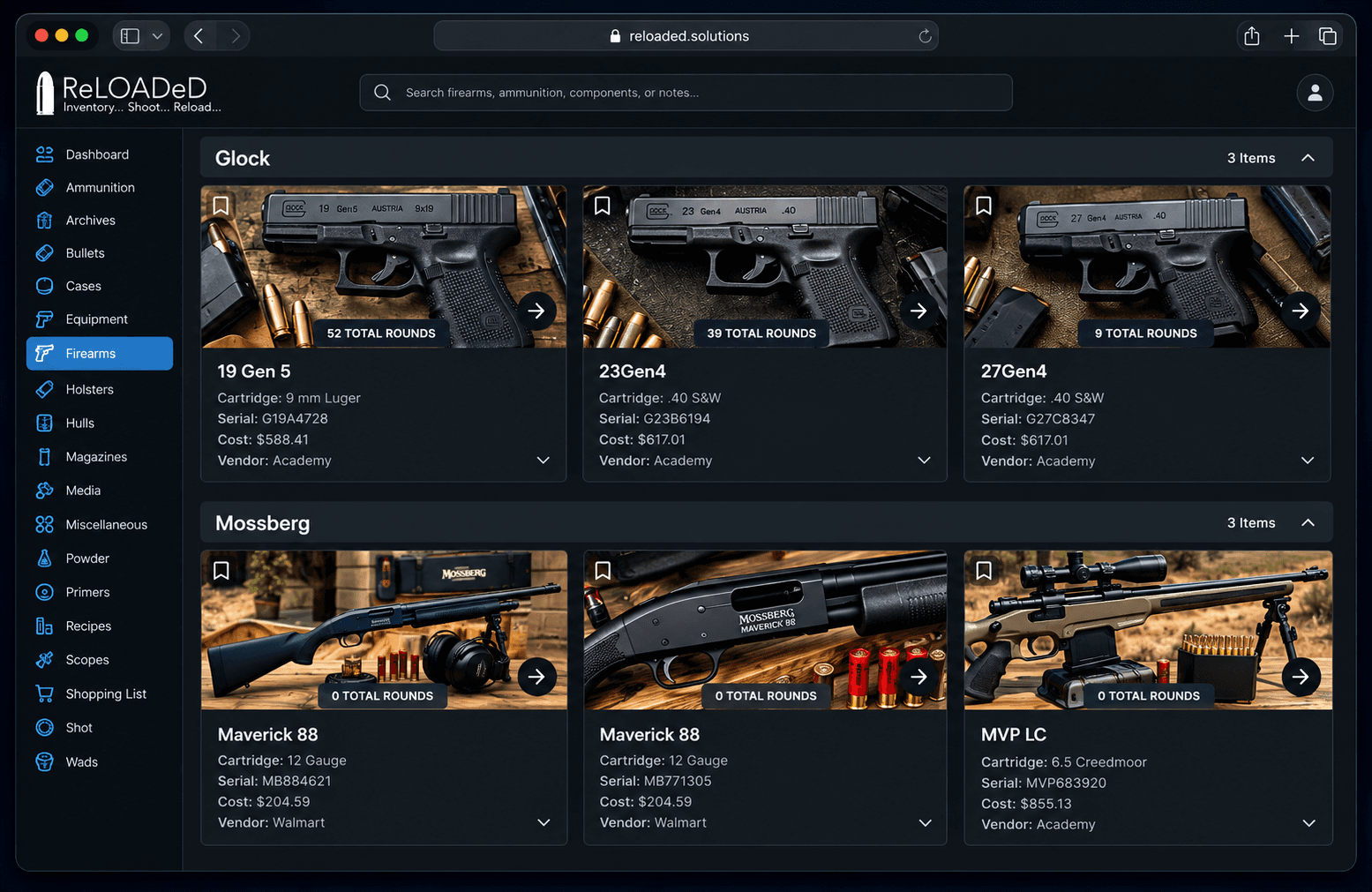1372x892 pixels.
Task: Go to the Archives section
Action: tap(100, 221)
